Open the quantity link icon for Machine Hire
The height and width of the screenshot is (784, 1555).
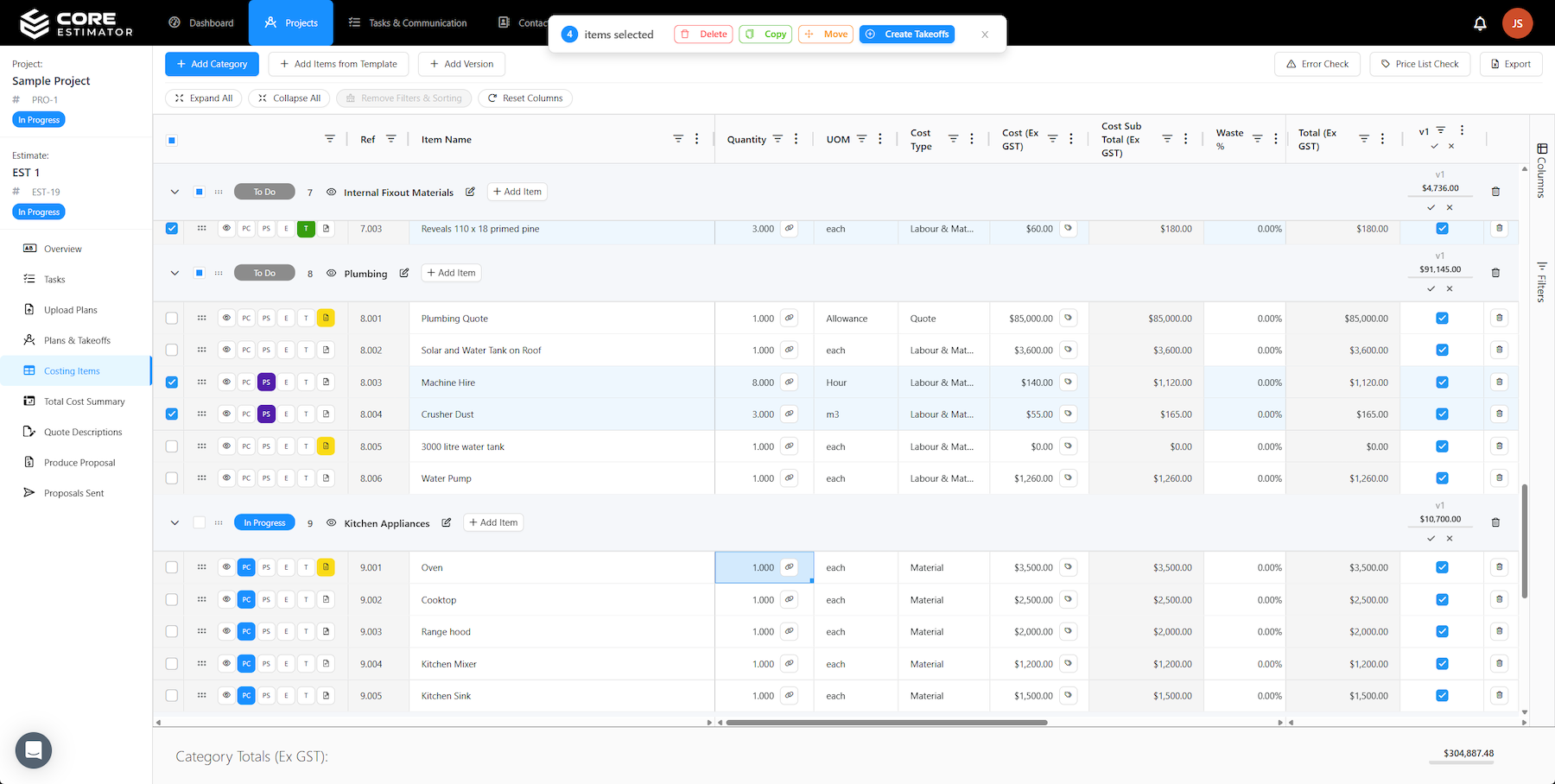(x=789, y=382)
